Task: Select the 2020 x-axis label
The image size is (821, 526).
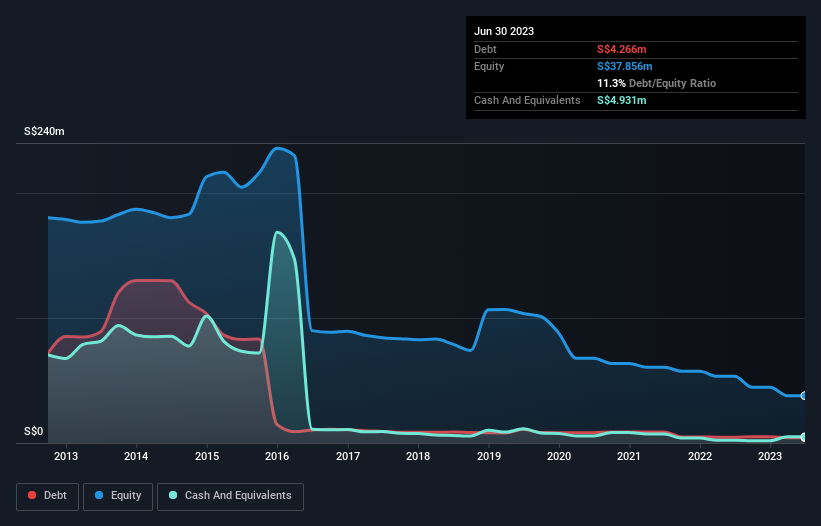Action: 559,456
